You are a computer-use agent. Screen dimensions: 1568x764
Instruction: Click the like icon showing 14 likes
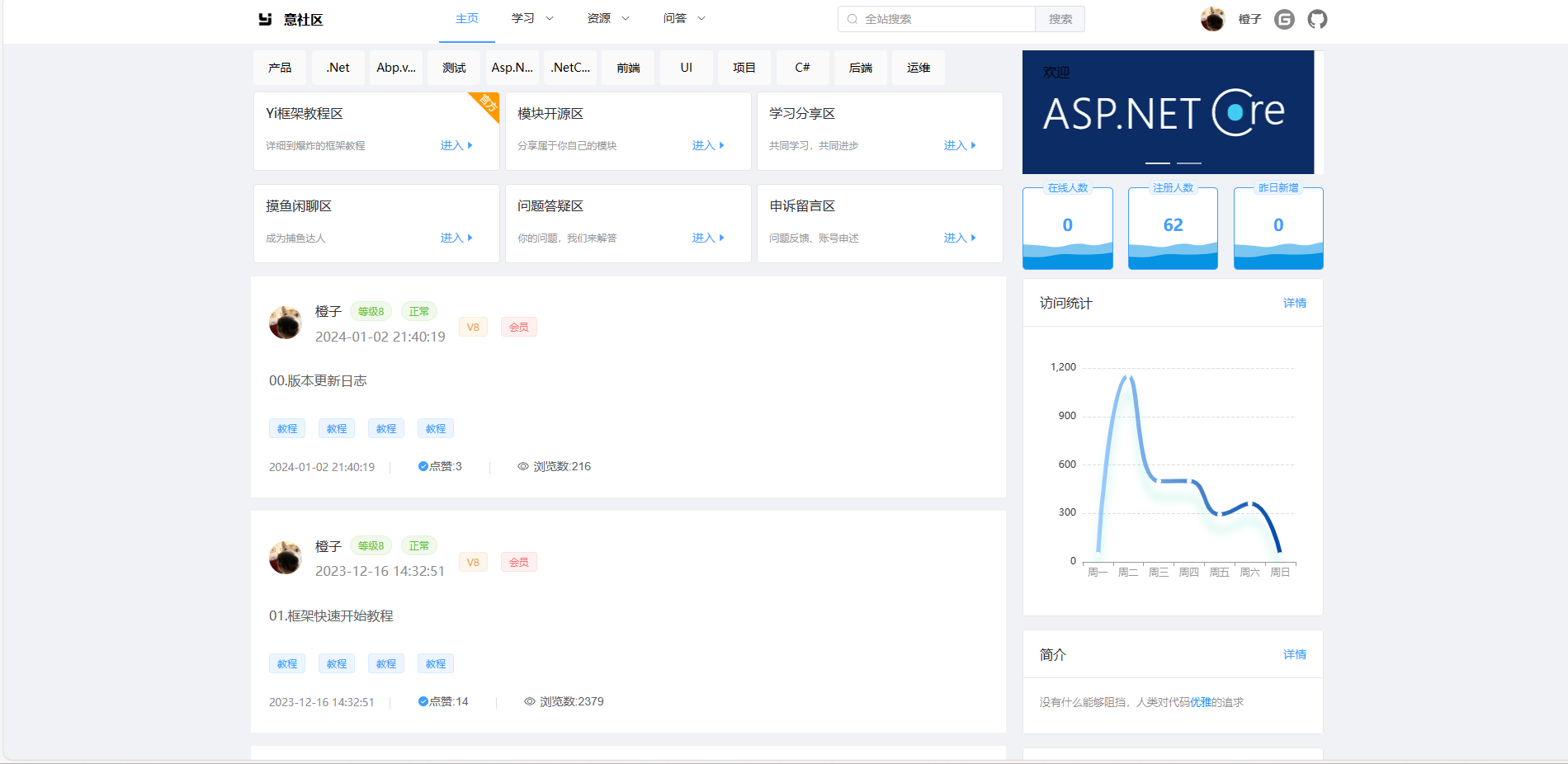[423, 701]
